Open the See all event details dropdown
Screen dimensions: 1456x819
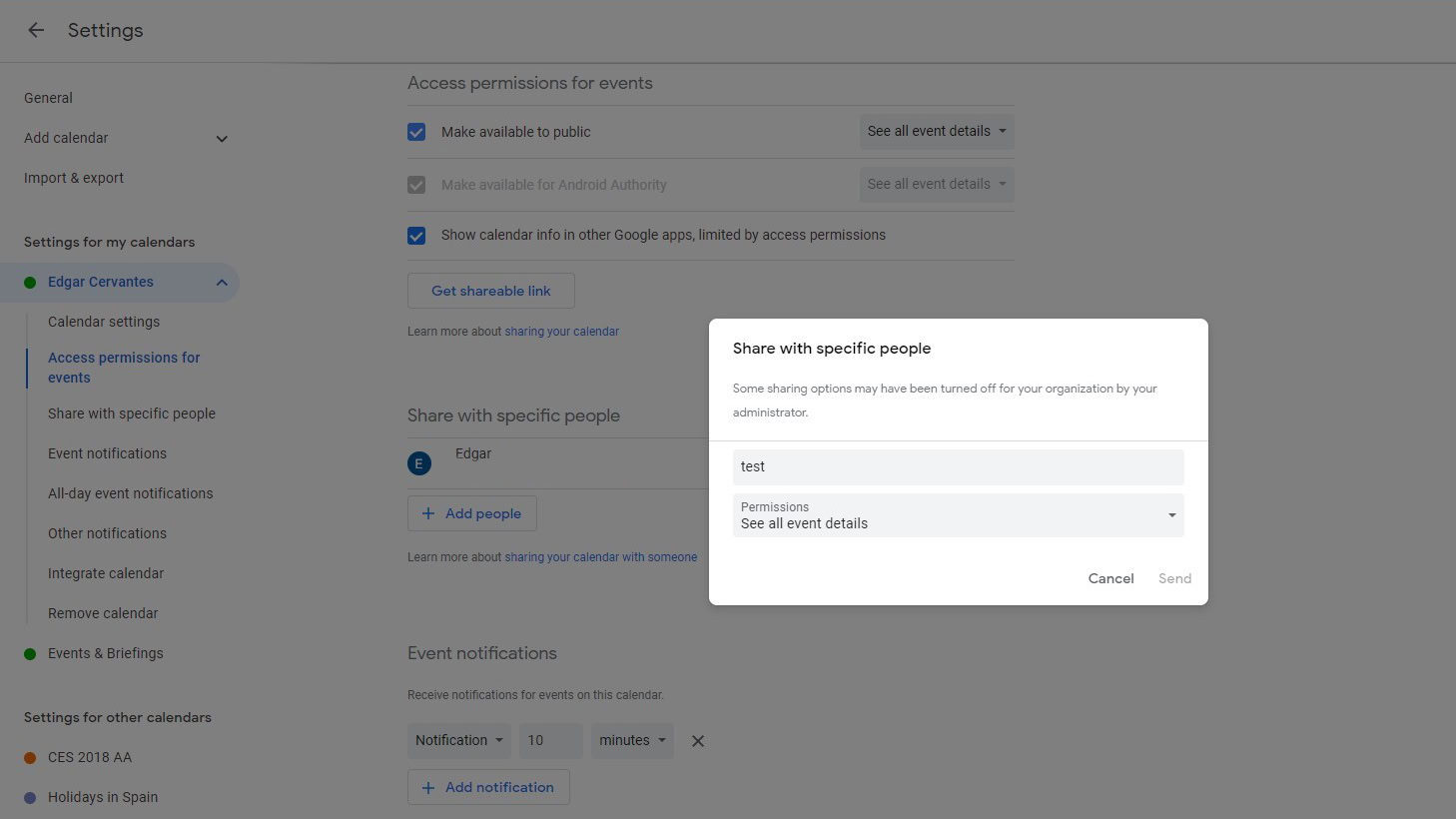(936, 131)
